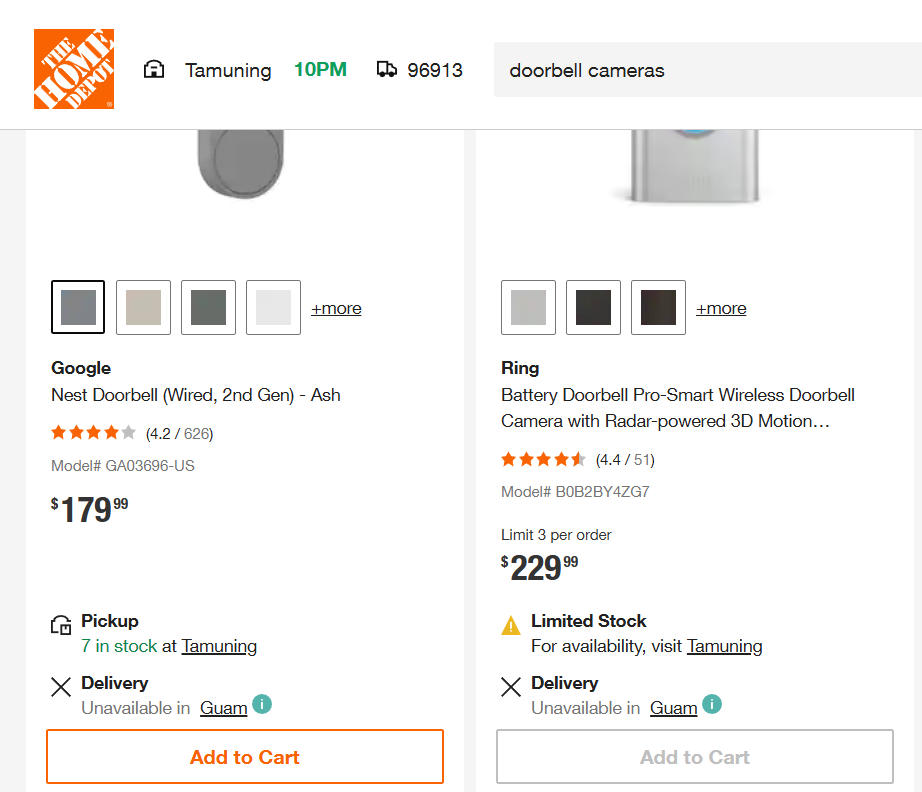This screenshot has width=922, height=792.
Task: Open Nest Doorbell (Wired, 2nd Gen) product link
Action: click(x=196, y=395)
